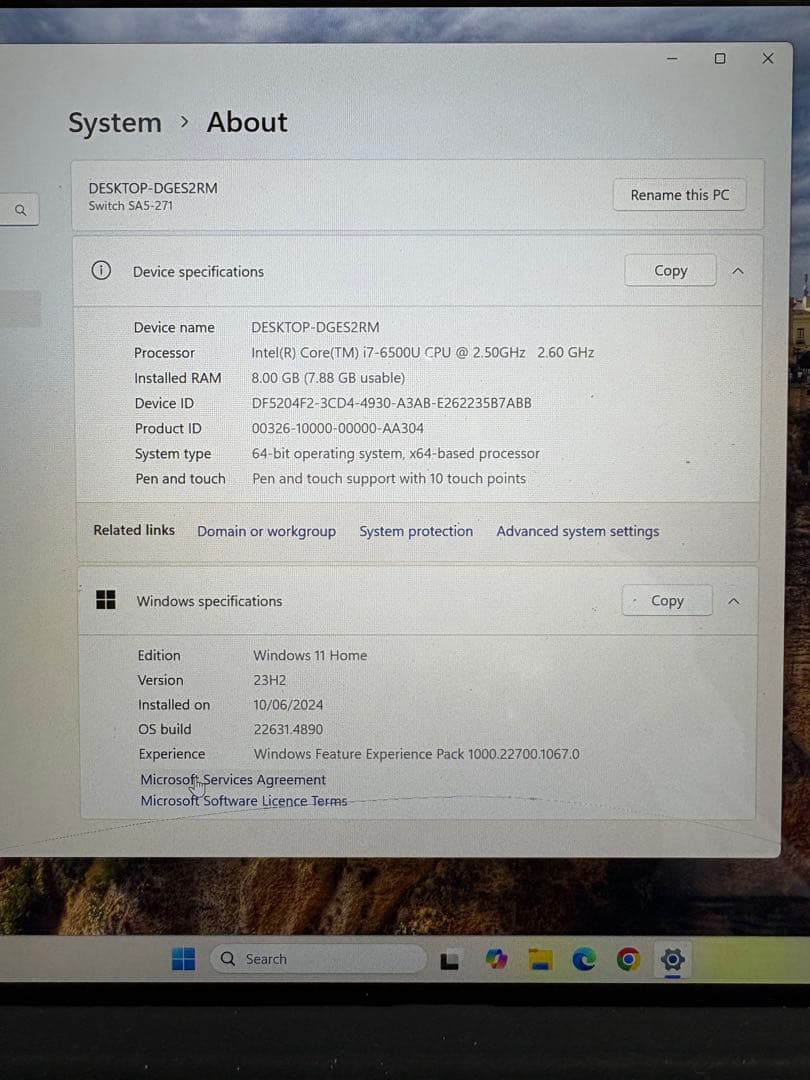Image resolution: width=810 pixels, height=1080 pixels.
Task: Open the Microsoft Services Agreement
Action: coord(232,779)
